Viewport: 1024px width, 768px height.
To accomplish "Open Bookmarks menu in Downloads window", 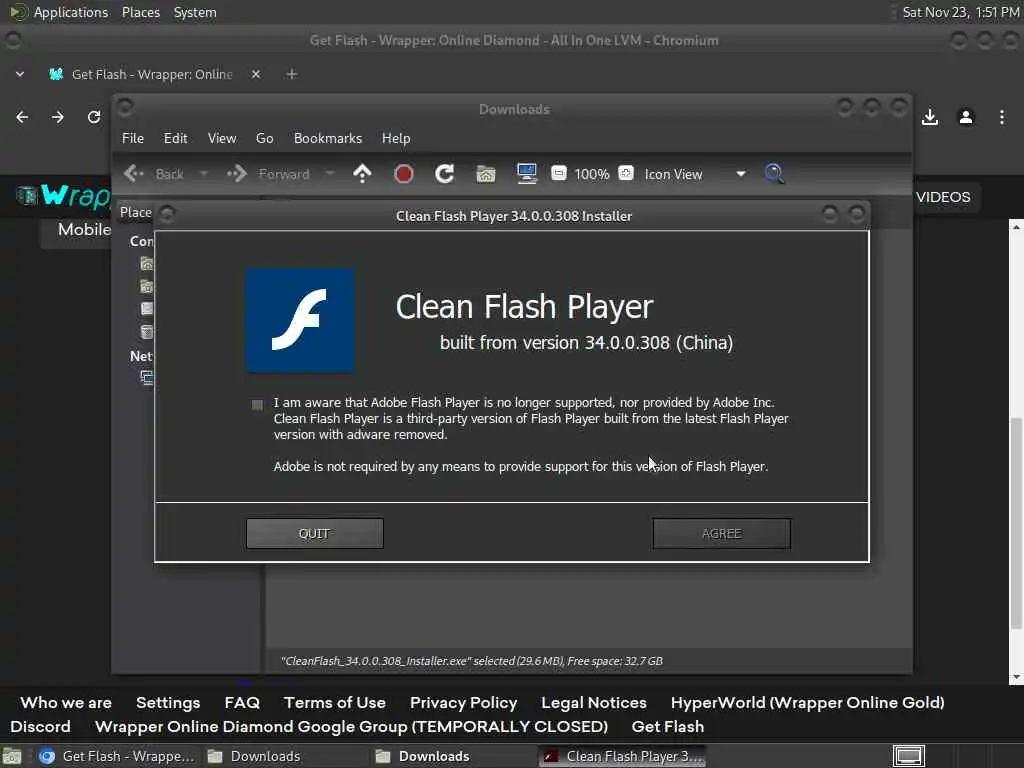I will click(x=328, y=138).
